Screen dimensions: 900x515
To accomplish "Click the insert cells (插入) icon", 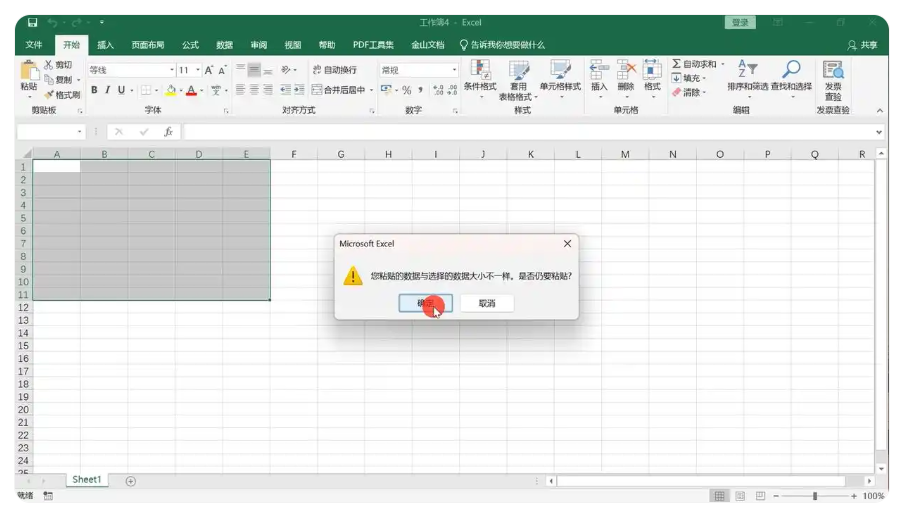I will (599, 70).
